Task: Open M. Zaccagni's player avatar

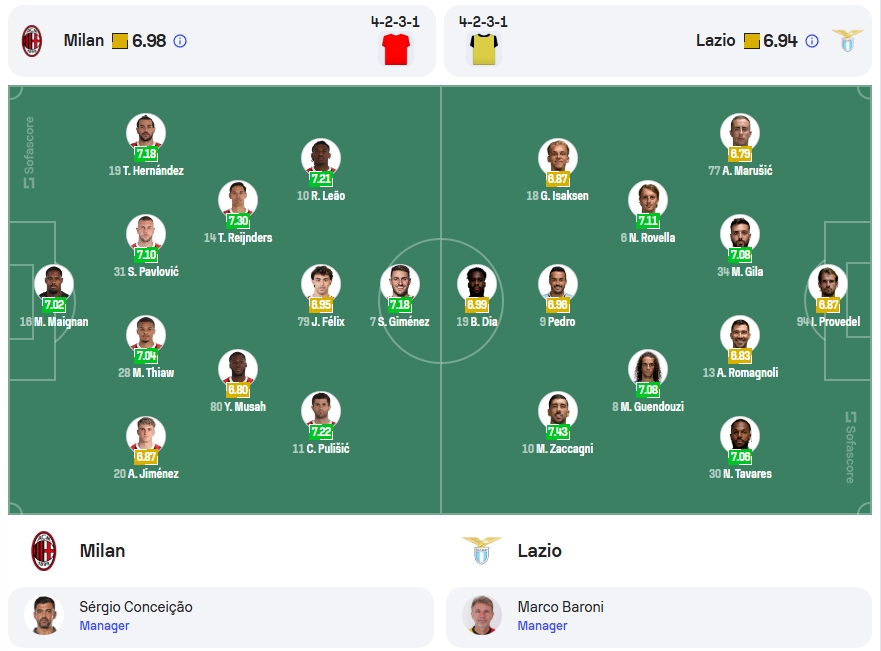Action: (x=557, y=411)
